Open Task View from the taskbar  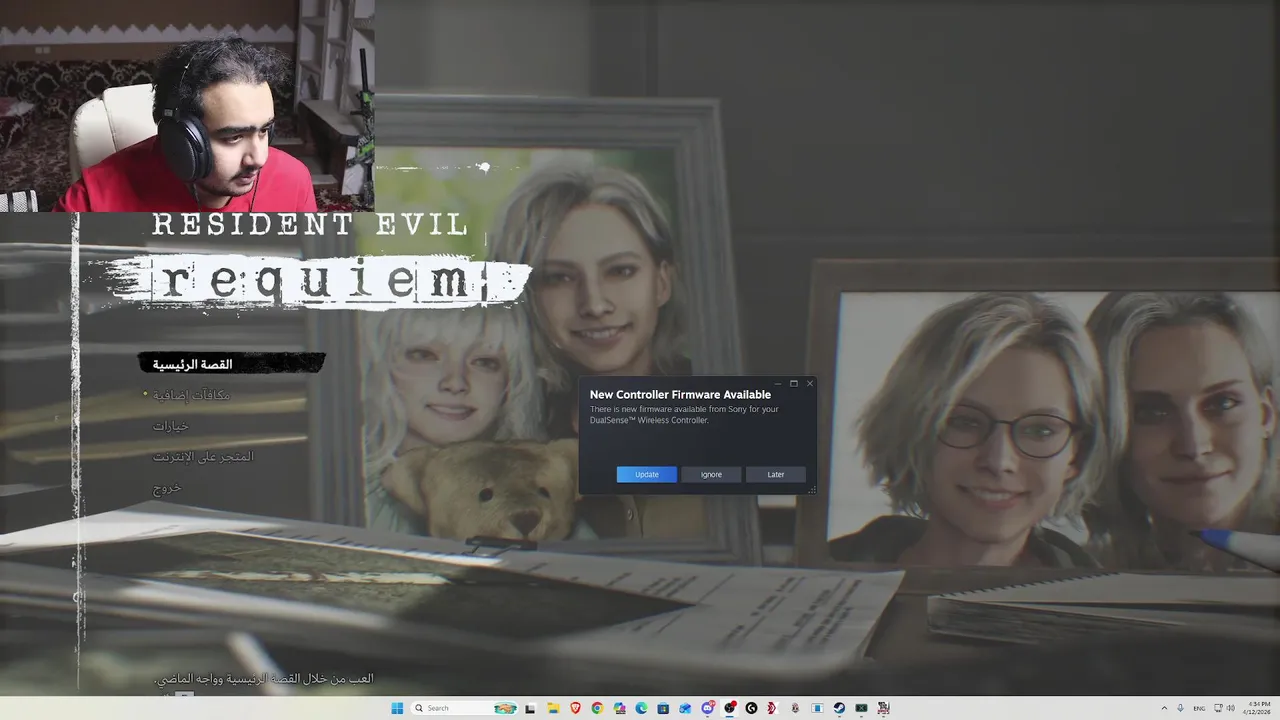click(530, 708)
